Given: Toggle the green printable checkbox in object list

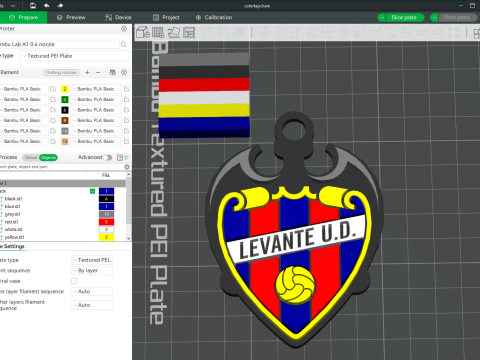Looking at the screenshot, I should coord(92,191).
